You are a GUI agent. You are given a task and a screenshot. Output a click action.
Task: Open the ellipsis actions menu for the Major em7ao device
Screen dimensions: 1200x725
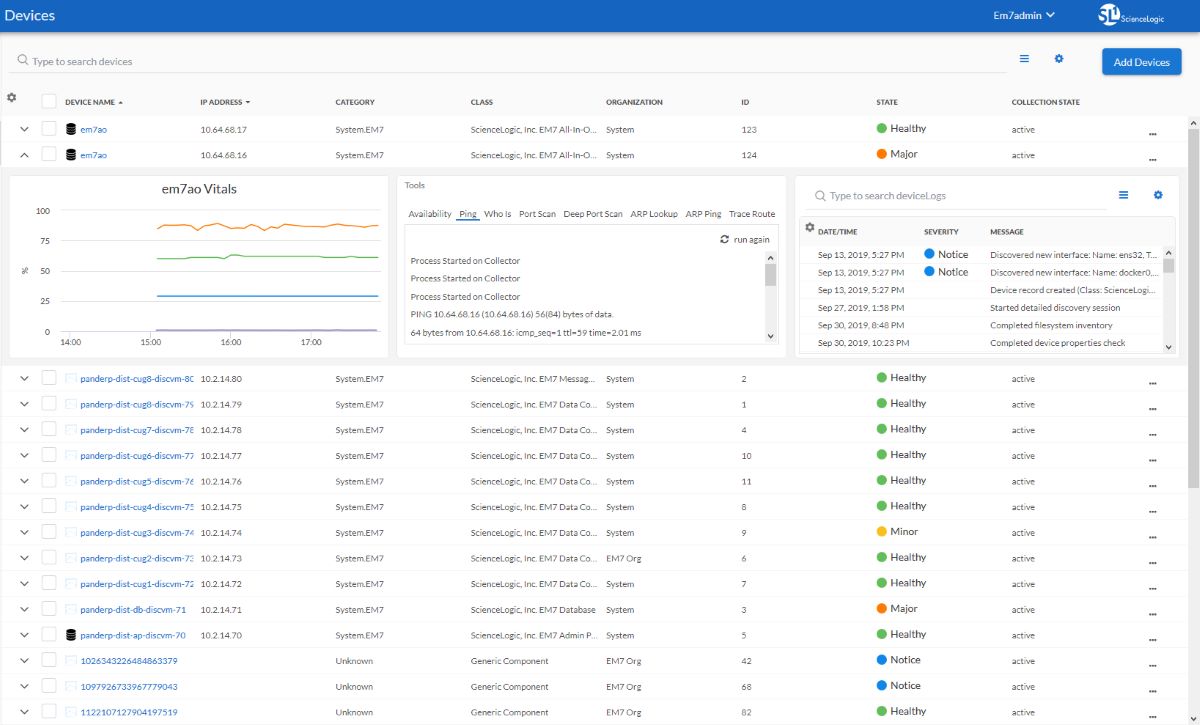[1152, 159]
